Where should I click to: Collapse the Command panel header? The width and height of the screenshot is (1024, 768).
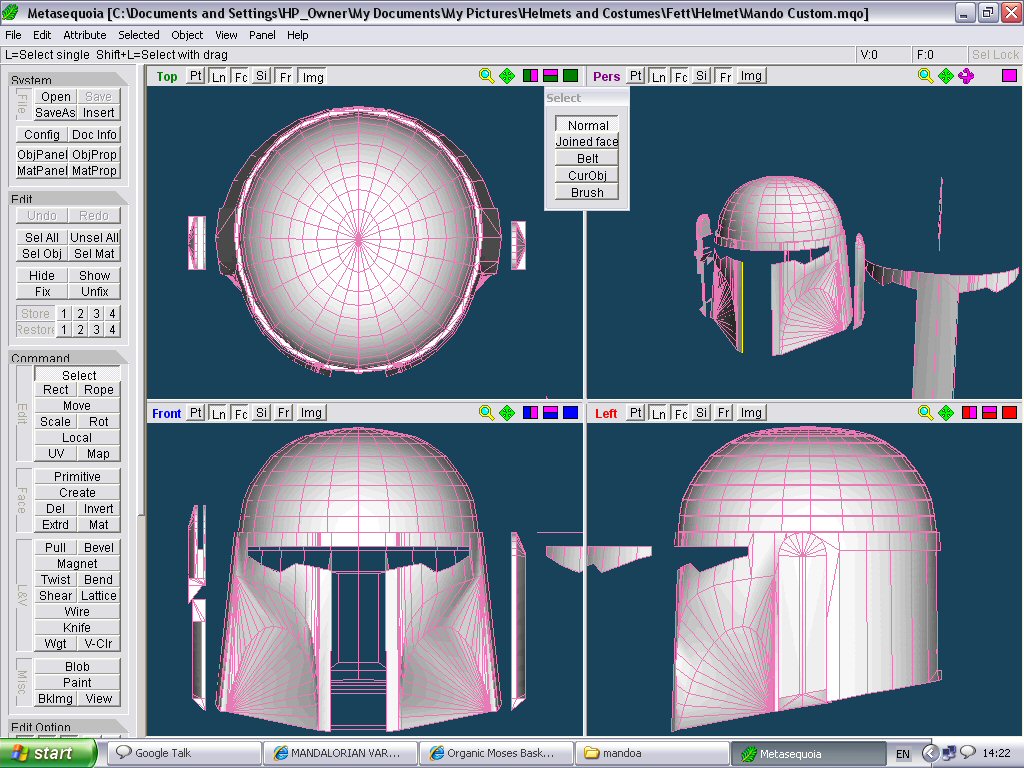point(67,357)
